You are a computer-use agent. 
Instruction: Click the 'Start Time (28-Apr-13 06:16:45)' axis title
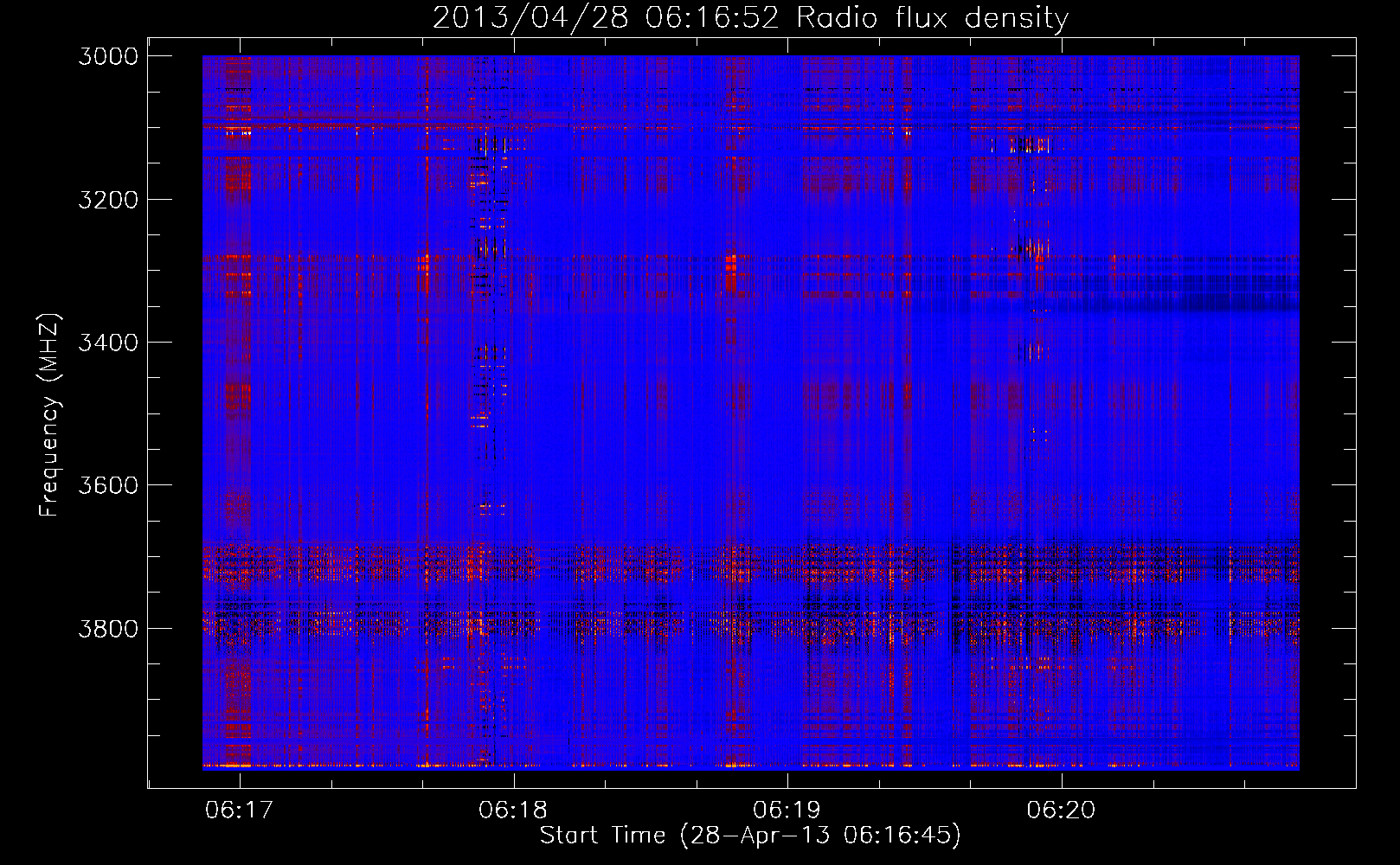tap(750, 836)
